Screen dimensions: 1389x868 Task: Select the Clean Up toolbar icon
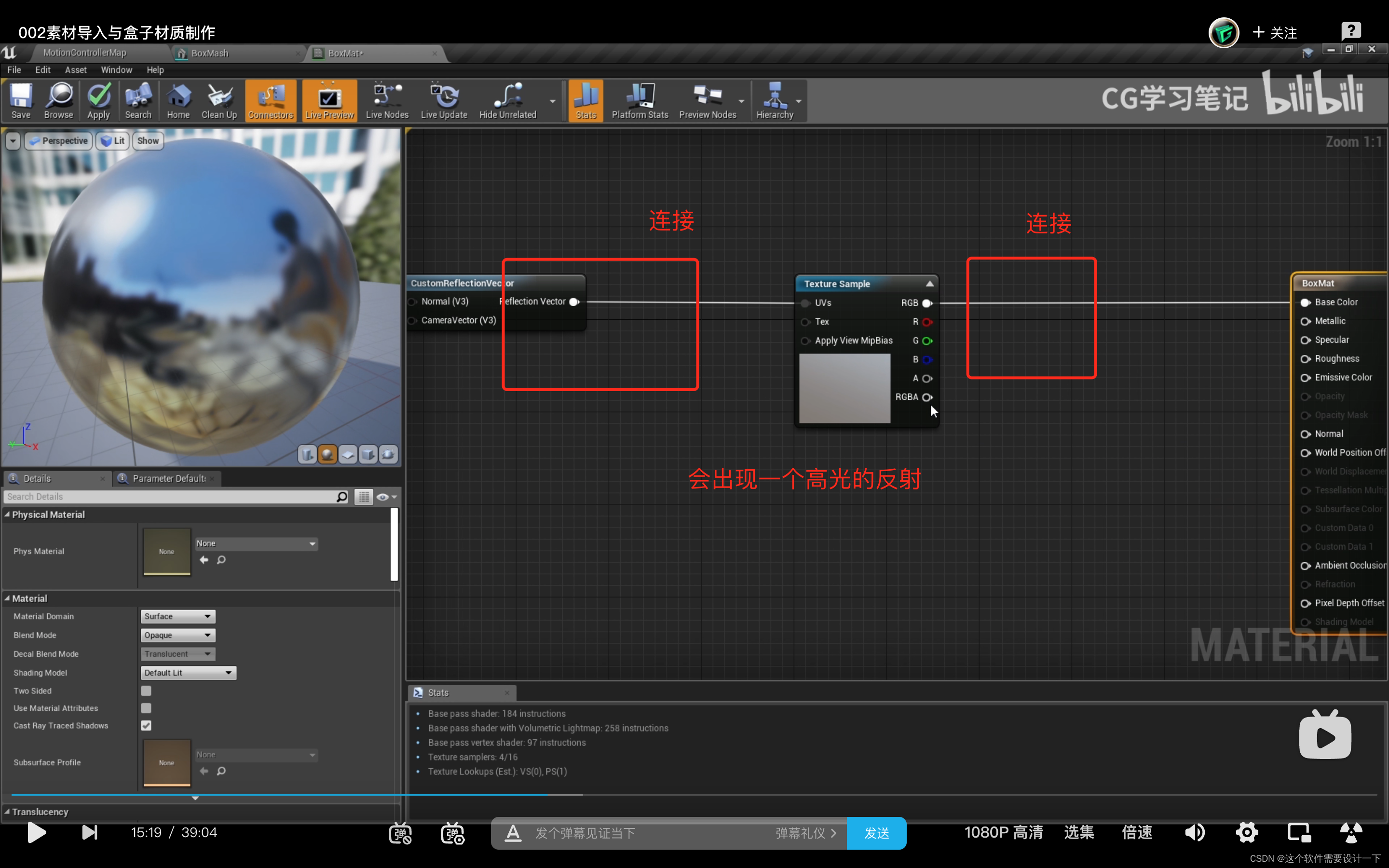[219, 100]
